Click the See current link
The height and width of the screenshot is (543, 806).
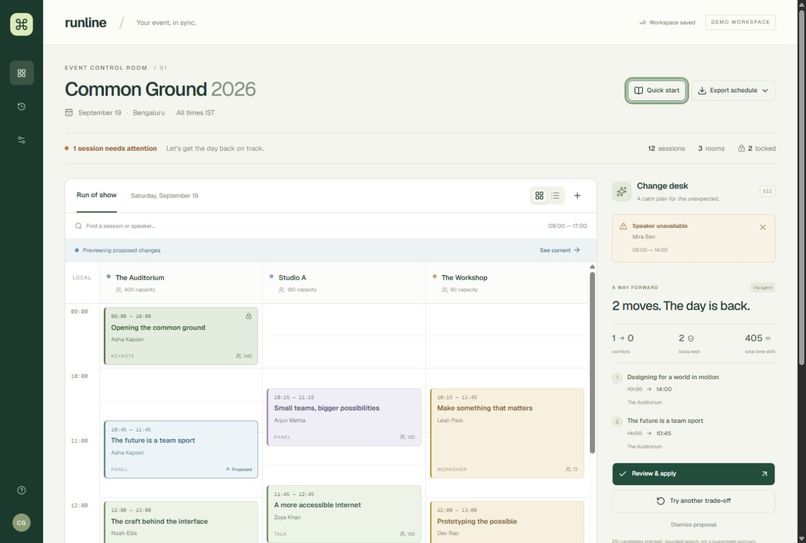coord(559,250)
